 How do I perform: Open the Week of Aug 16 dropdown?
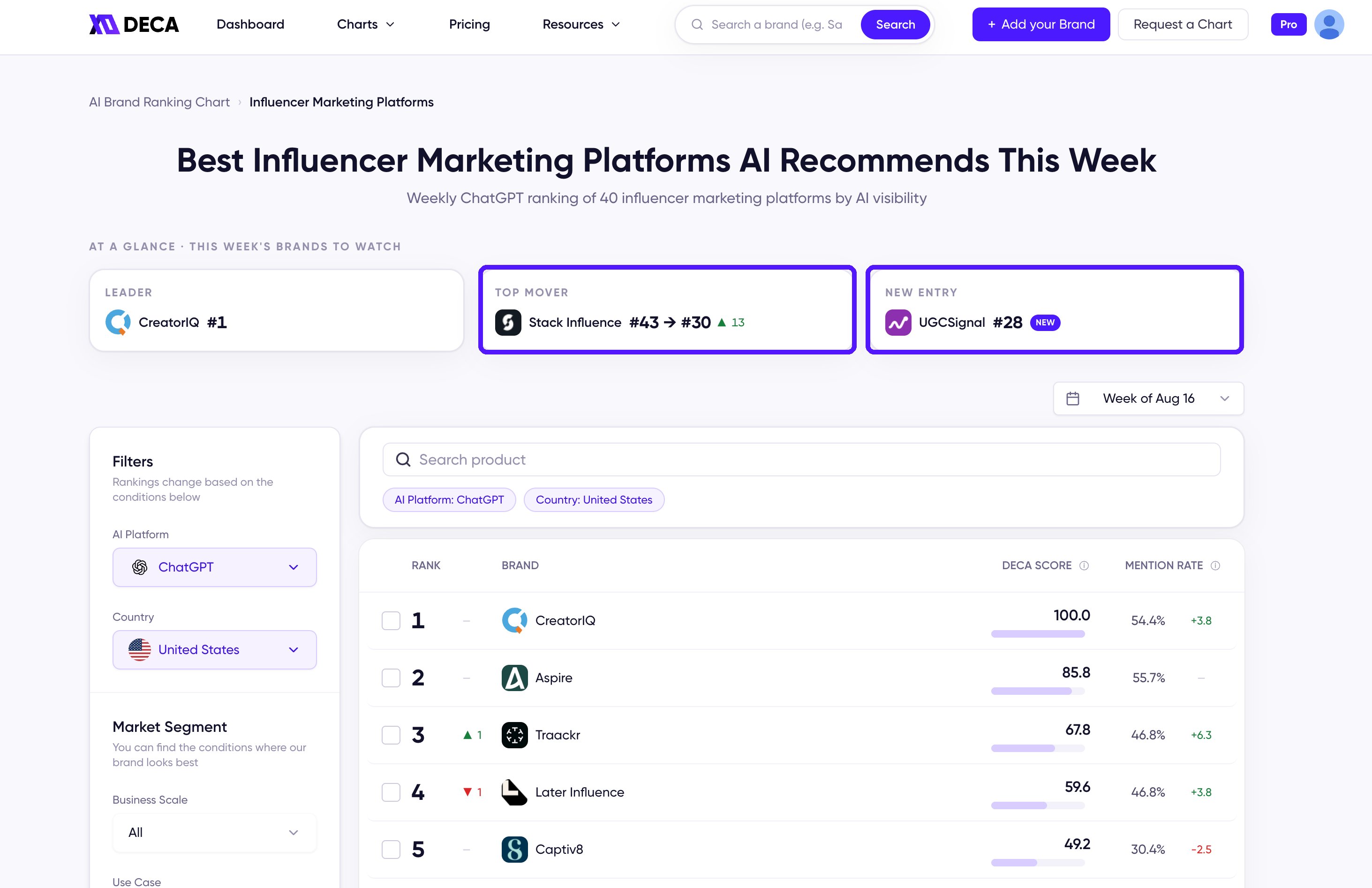1148,398
